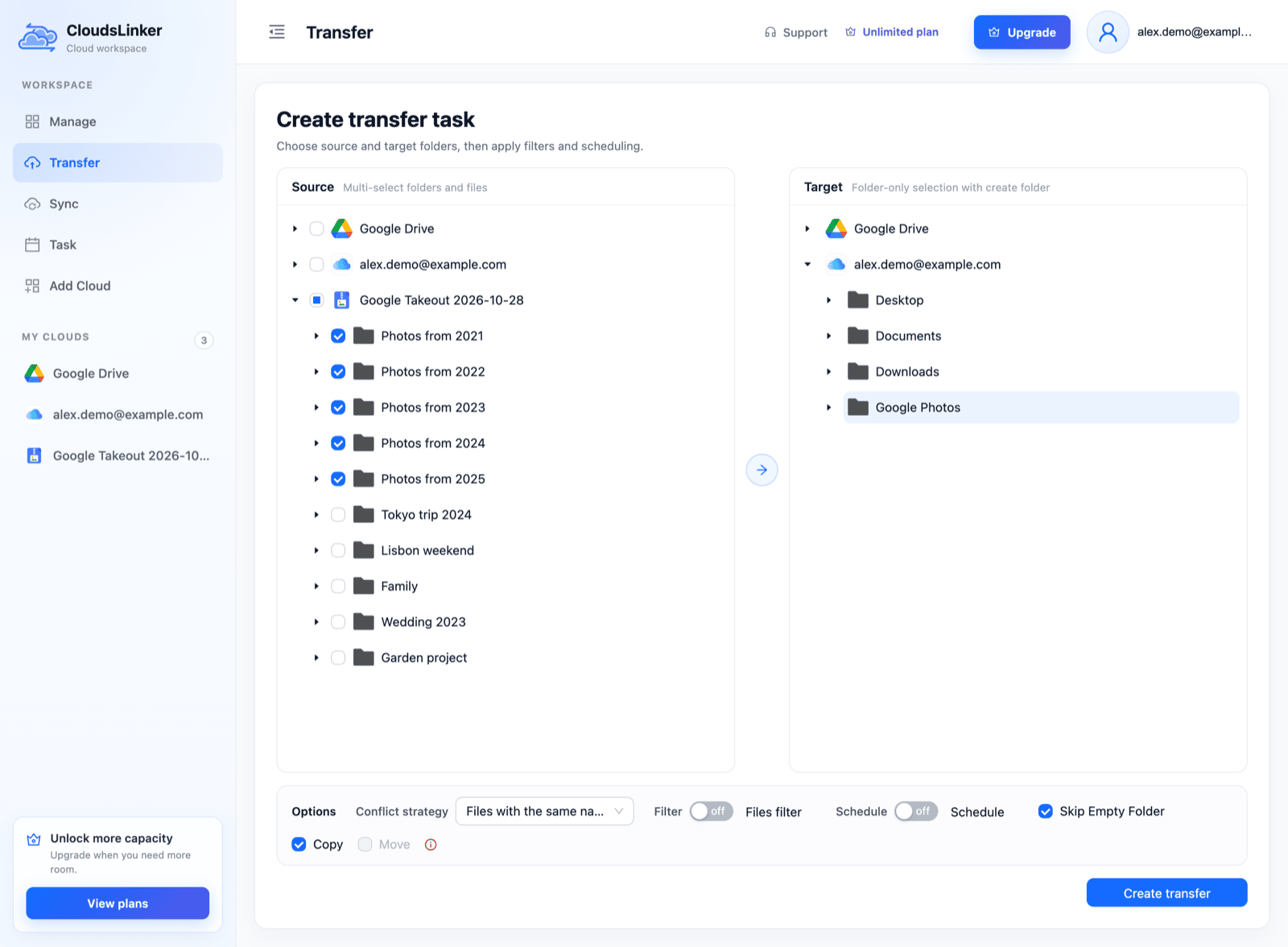Toggle the Skip Empty Folder checkbox

pos(1045,811)
